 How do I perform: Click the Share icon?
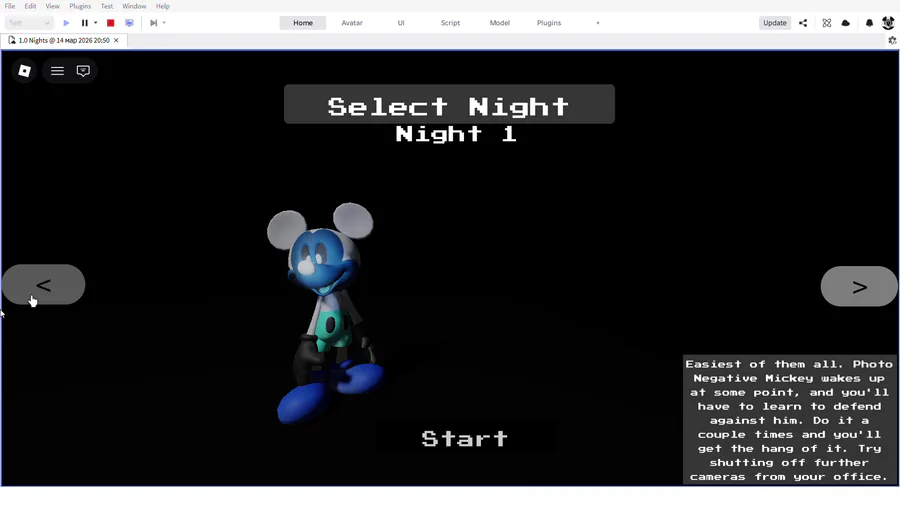pos(803,23)
